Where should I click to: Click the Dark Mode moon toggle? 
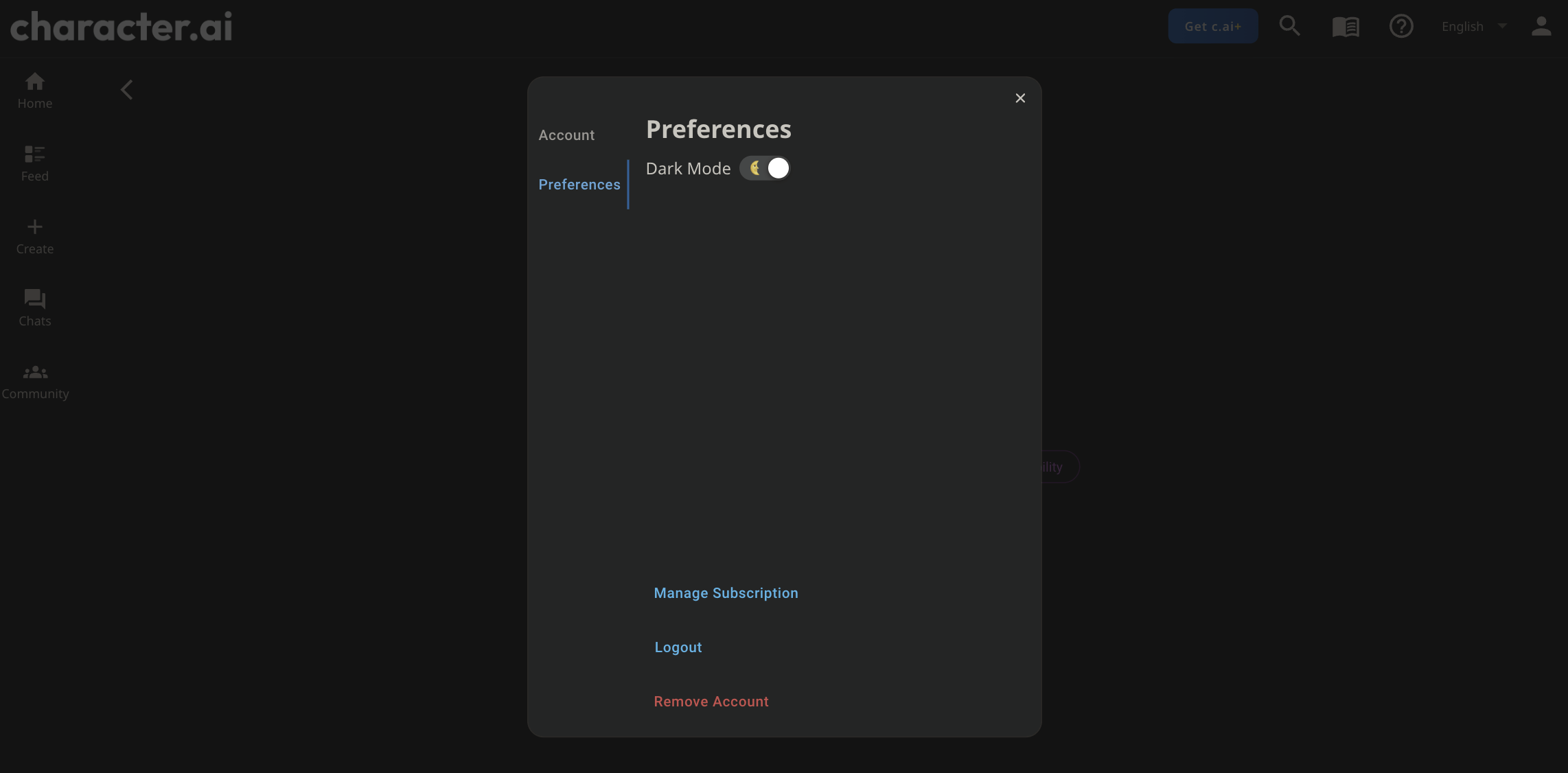click(x=765, y=168)
